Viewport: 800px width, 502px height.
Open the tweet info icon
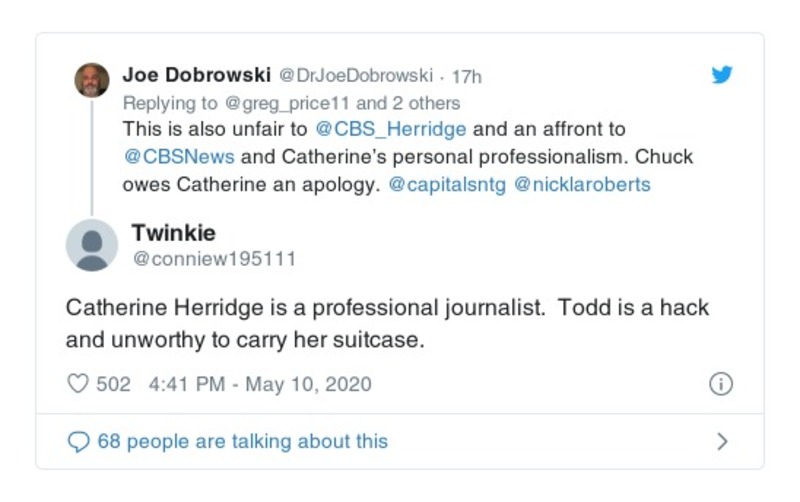pyautogui.click(x=720, y=384)
